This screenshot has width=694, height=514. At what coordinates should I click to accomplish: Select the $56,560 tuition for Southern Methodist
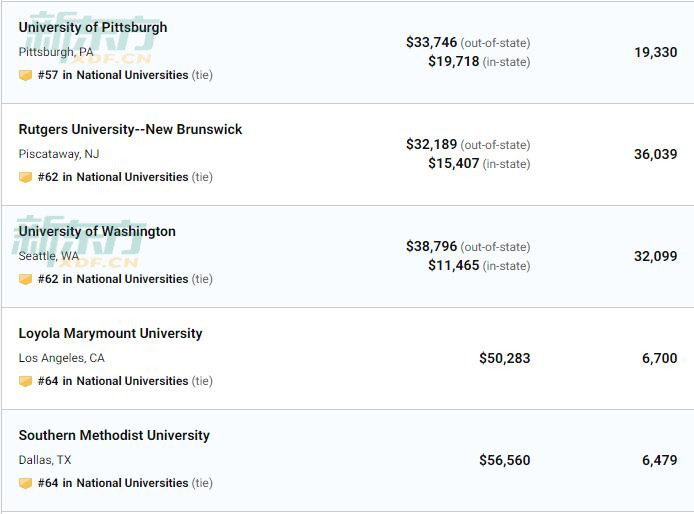click(x=505, y=460)
